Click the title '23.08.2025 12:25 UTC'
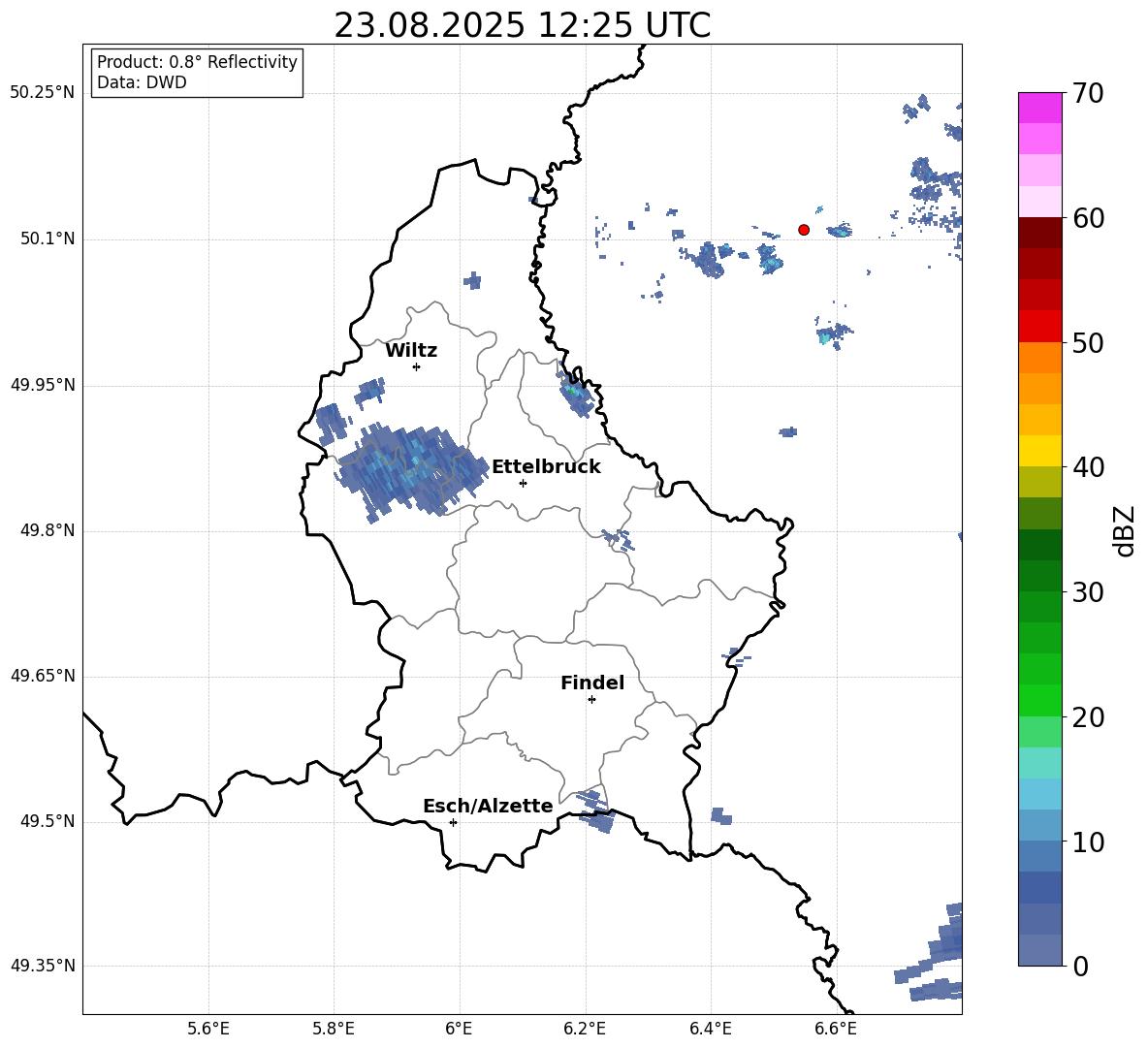This screenshot has width=1148, height=1048. pos(522,25)
